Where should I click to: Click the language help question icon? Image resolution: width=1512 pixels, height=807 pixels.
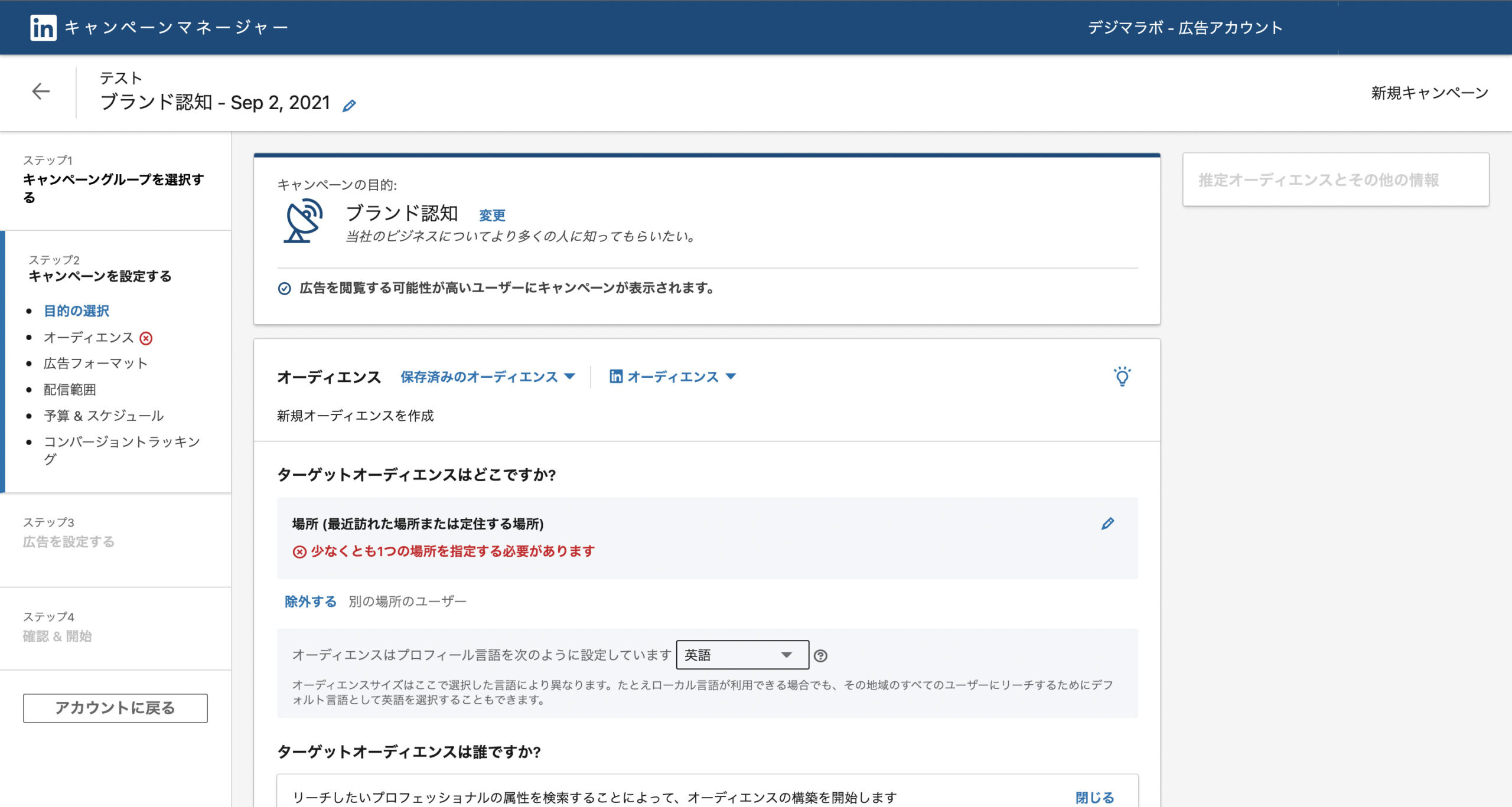click(x=820, y=656)
